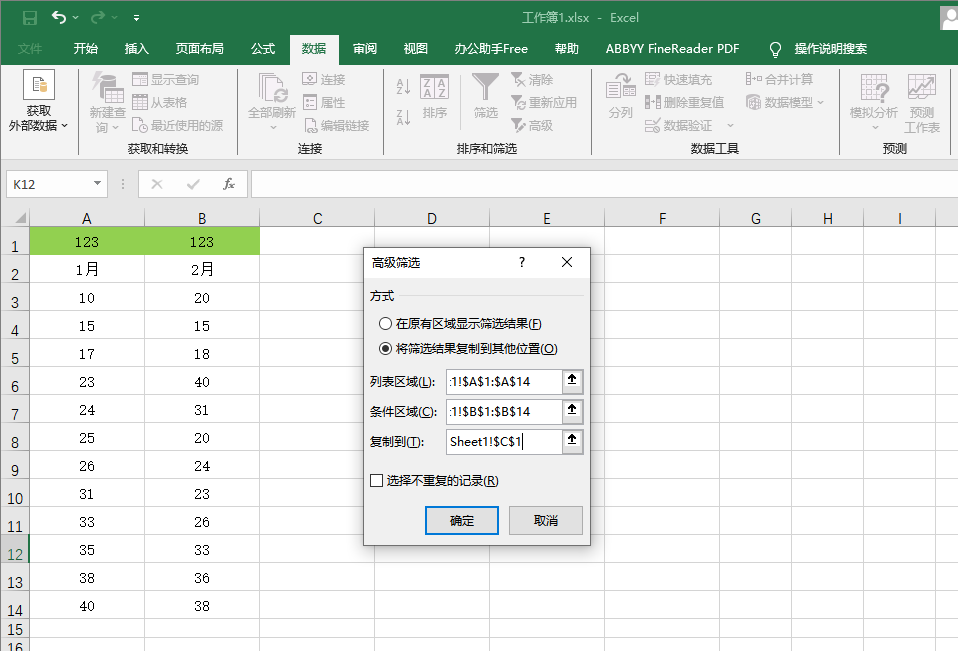The height and width of the screenshot is (651, 958).
Task: Select copy to another location option
Action: point(386,349)
